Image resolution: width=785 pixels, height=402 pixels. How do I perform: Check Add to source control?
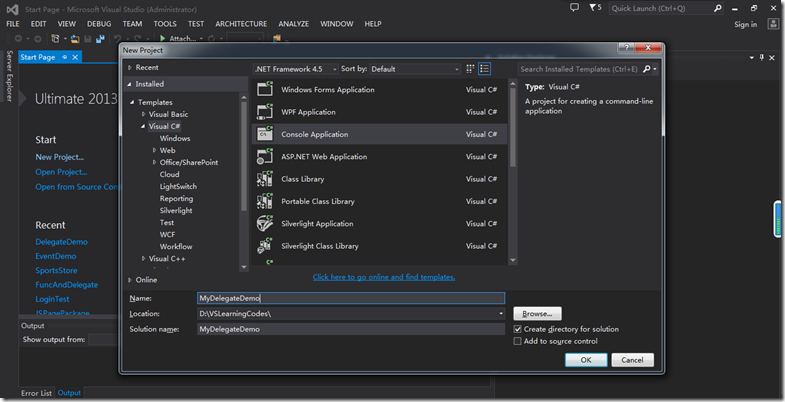(518, 341)
